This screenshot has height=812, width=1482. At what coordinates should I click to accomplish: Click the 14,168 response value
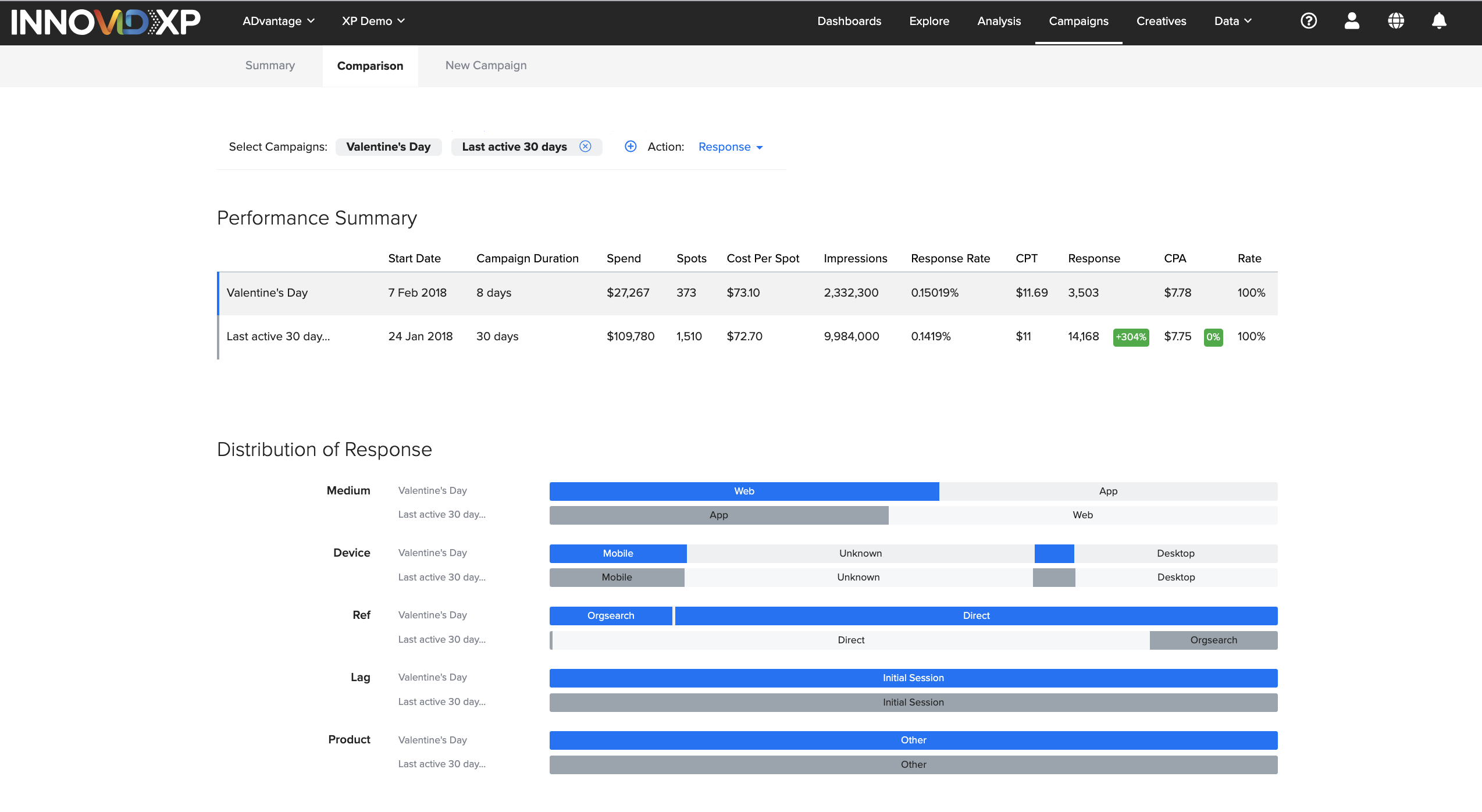pyautogui.click(x=1083, y=336)
